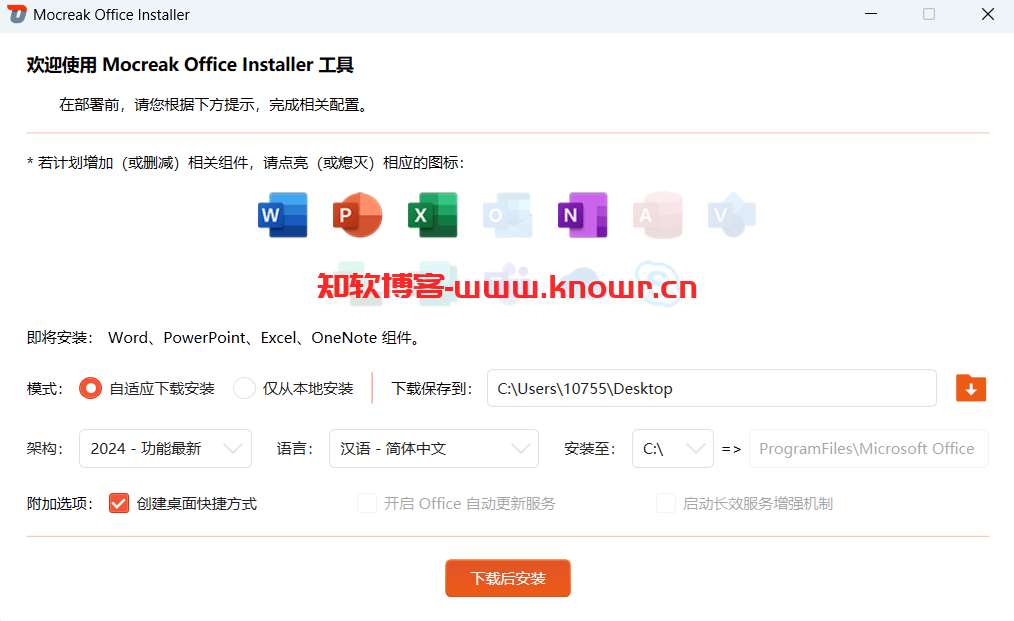Open the 架构 dropdown showing 2024 - 功能最新
The width and height of the screenshot is (1014, 621).
pyautogui.click(x=165, y=448)
